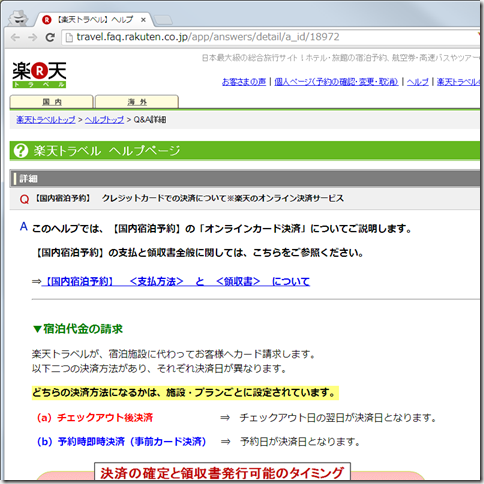Click the yellow highlighted どちらの決済方法になるかは sentence
Screen dimensions: 484x484
(185, 393)
